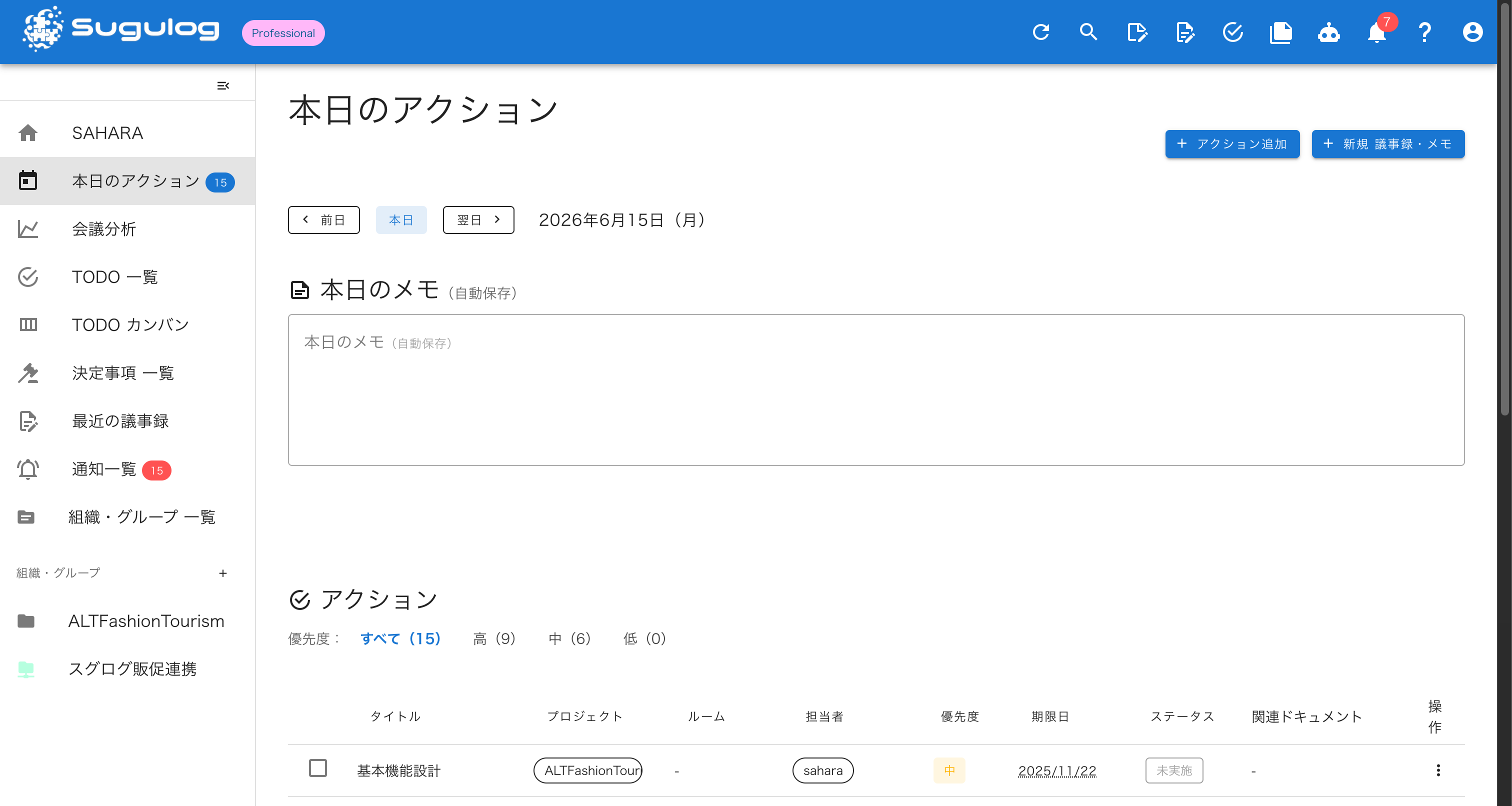The height and width of the screenshot is (806, 1512).
Task: Go to next day with 翌日
Action: (478, 219)
